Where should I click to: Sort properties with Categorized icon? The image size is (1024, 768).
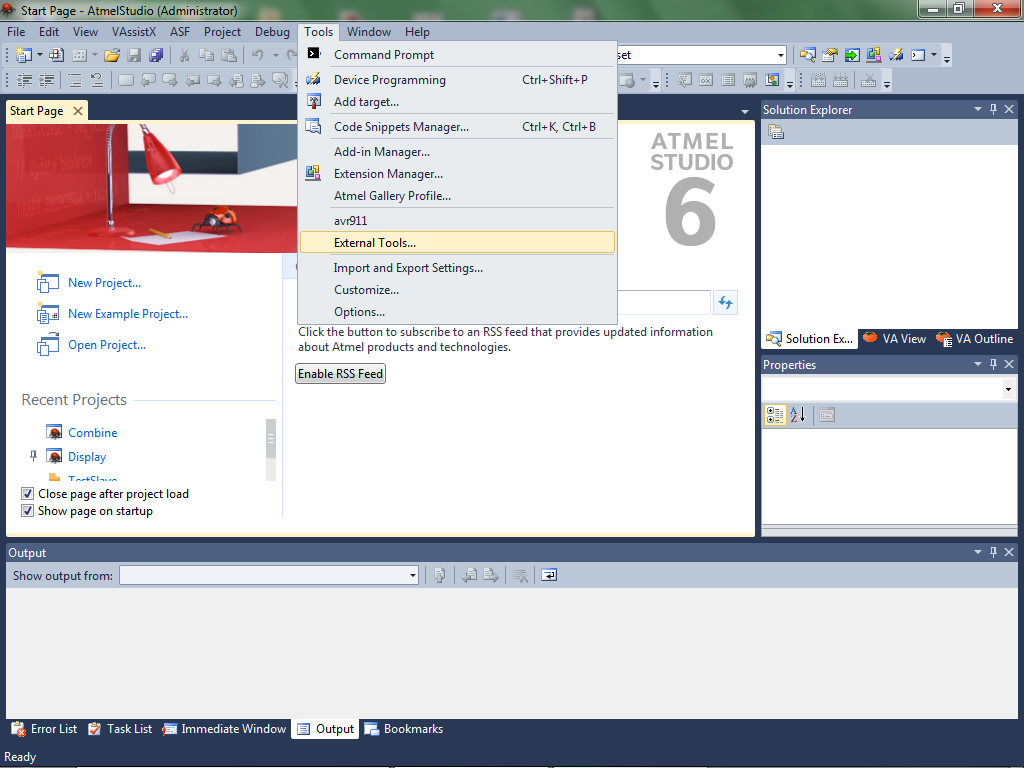tap(775, 415)
